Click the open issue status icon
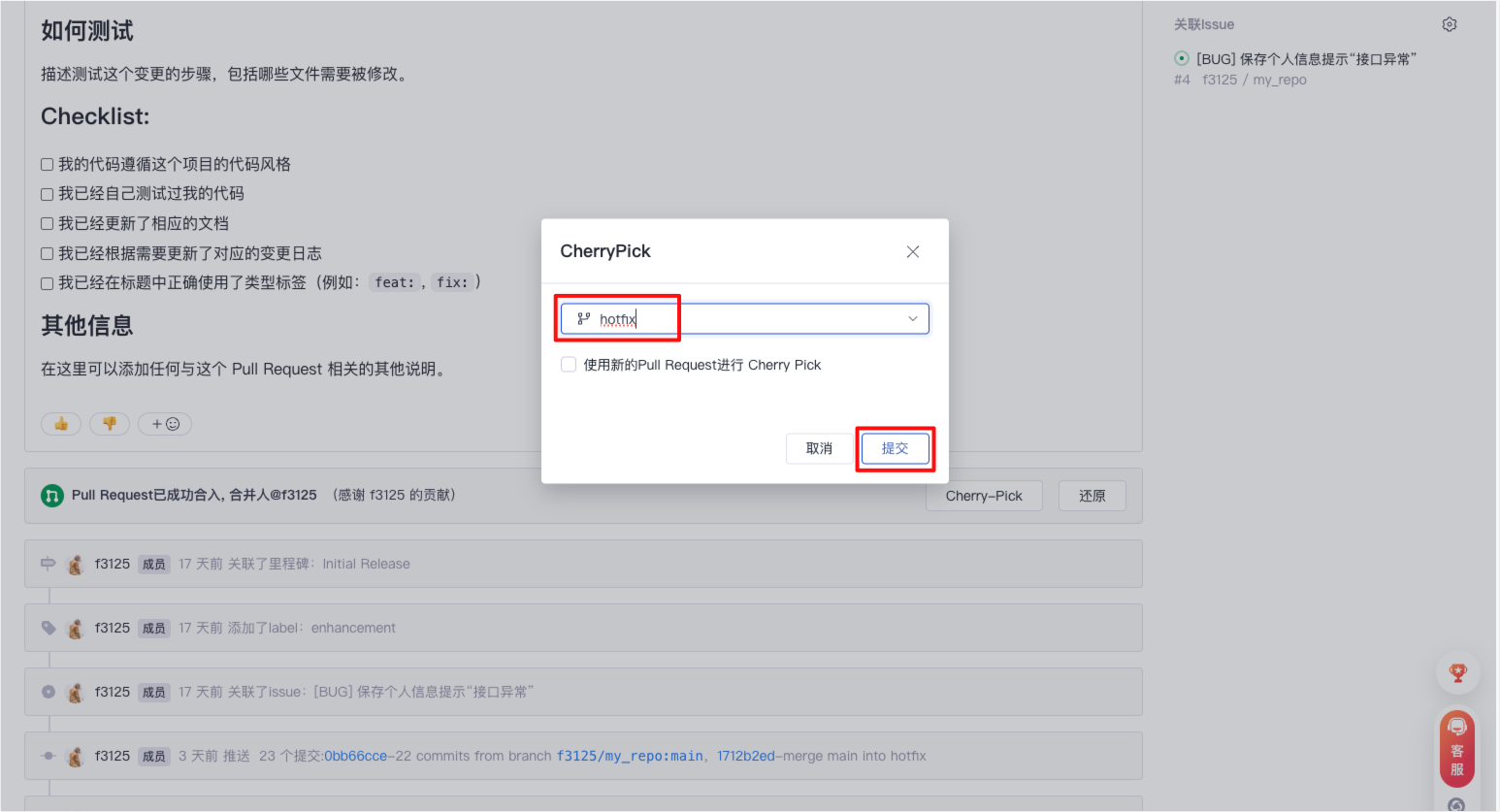The height and width of the screenshot is (812, 1500). coord(1181,59)
